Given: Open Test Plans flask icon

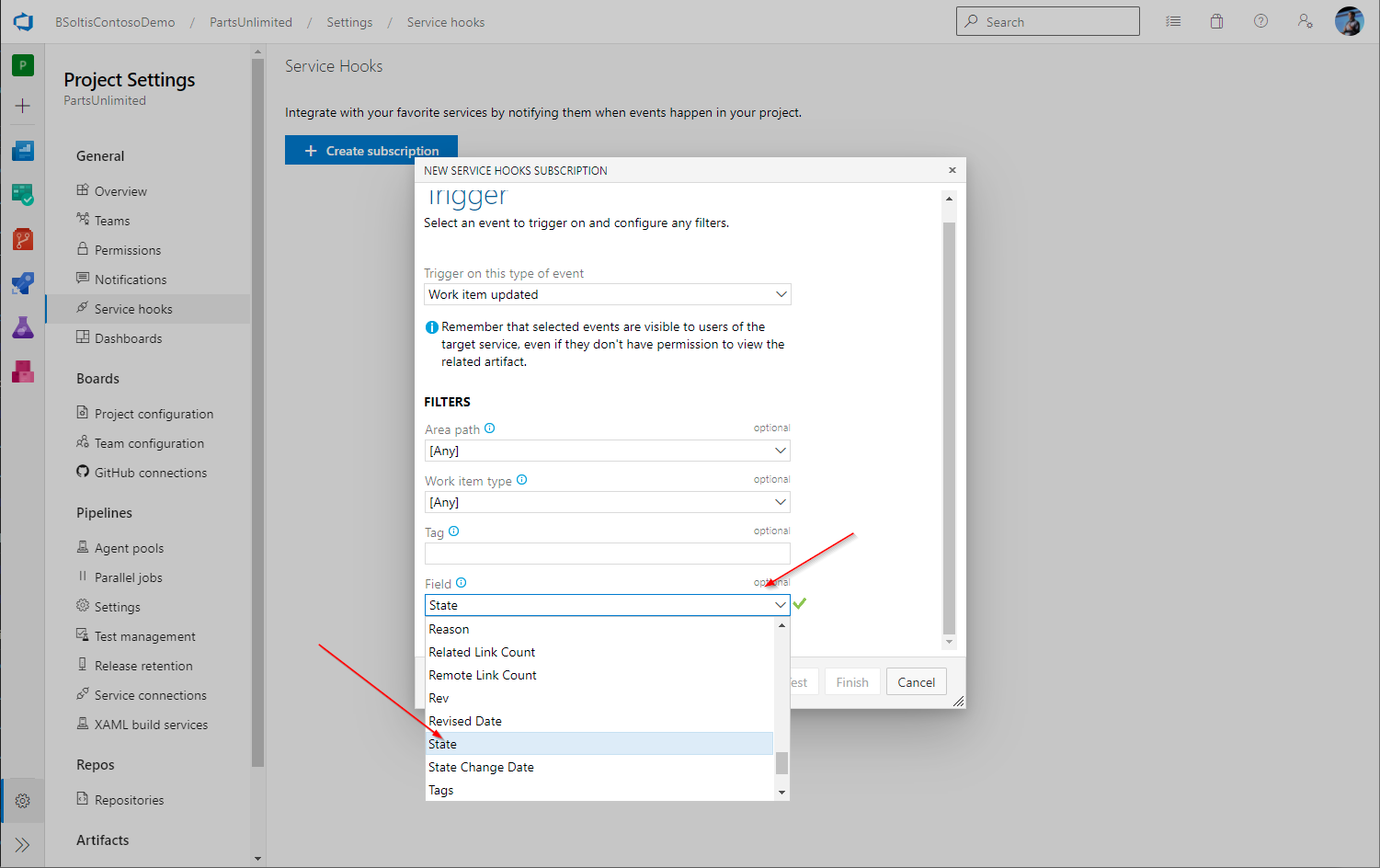Looking at the screenshot, I should pyautogui.click(x=23, y=327).
